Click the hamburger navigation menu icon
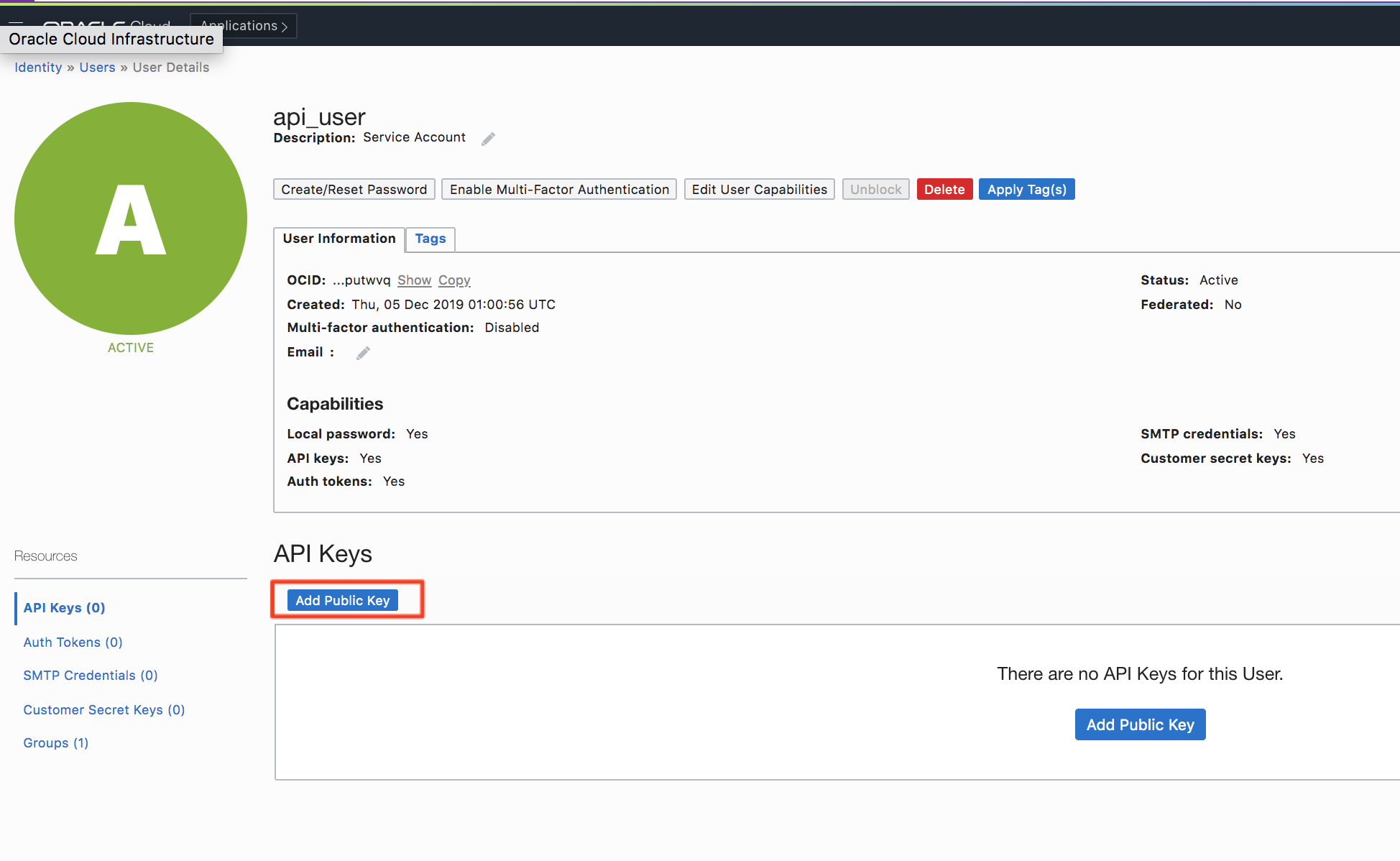Screen dimensions: 1400x861 (x=16, y=23)
